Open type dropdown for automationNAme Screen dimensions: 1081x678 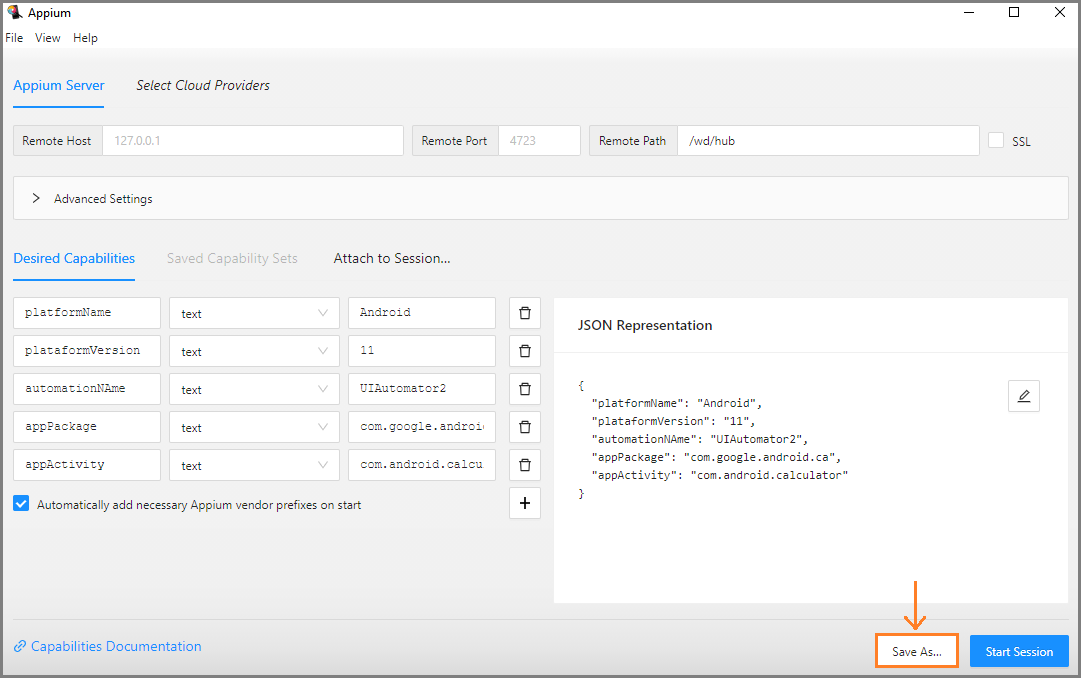click(254, 389)
